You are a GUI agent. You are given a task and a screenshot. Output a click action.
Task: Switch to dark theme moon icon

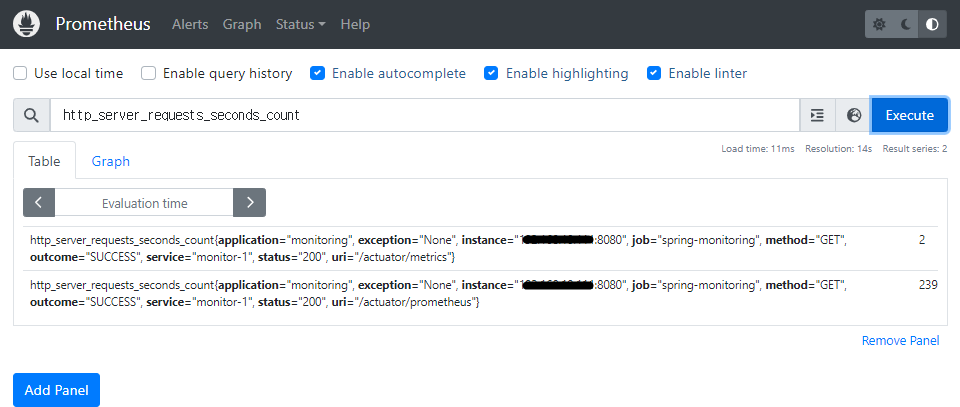pos(906,24)
